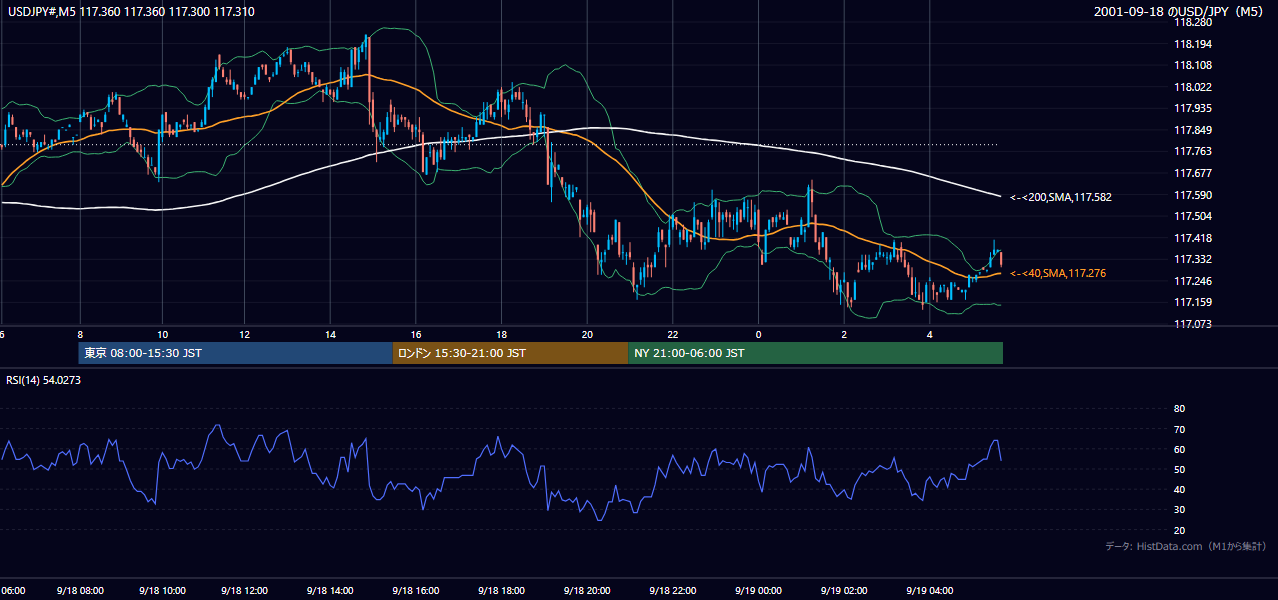Click the RSI 70 level label

(1179, 429)
